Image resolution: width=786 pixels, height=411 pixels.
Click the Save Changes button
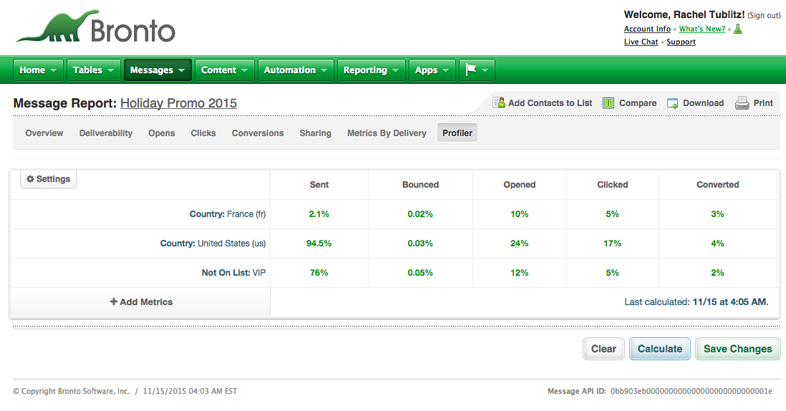(x=737, y=349)
